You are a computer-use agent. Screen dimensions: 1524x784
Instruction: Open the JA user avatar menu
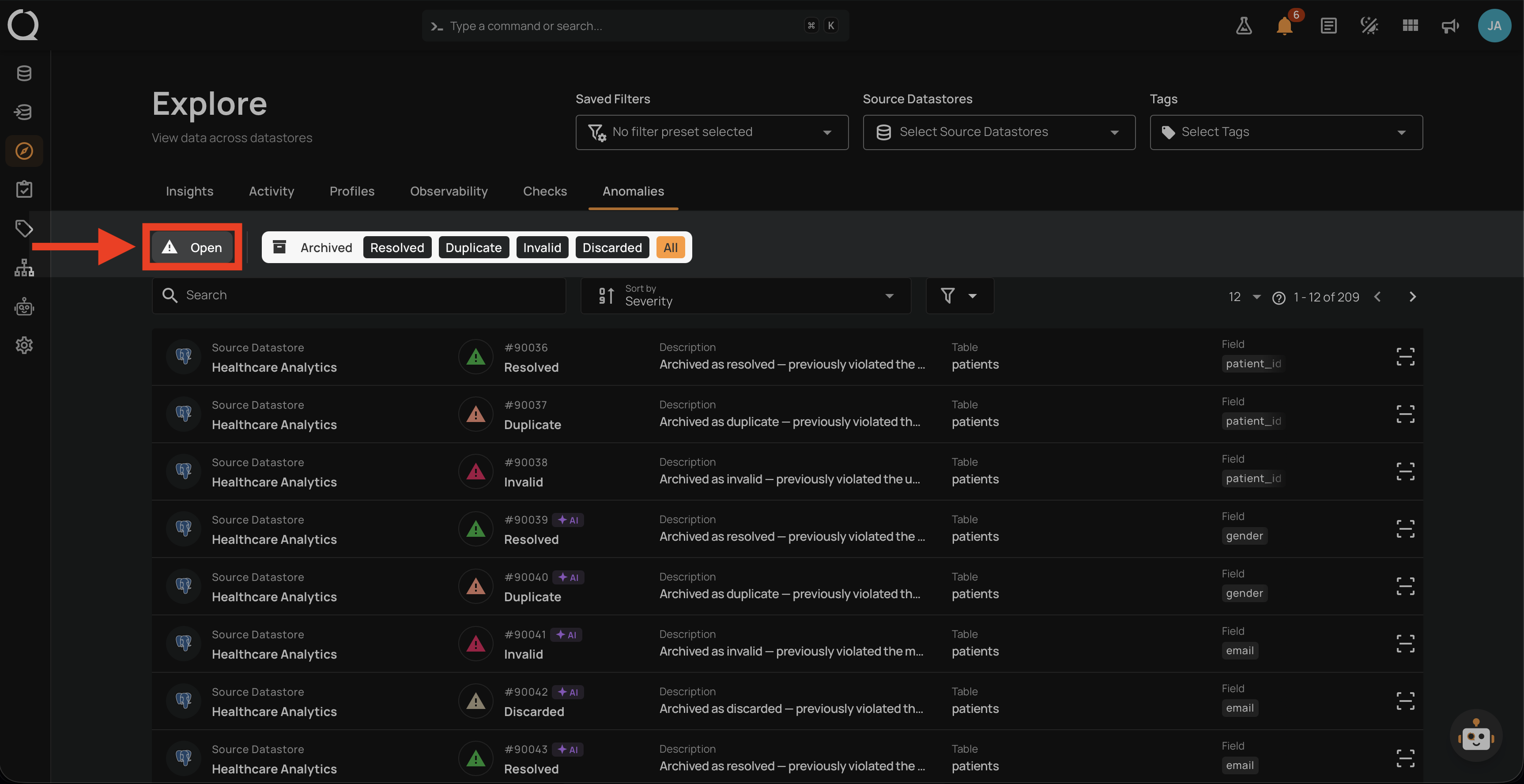tap(1494, 26)
